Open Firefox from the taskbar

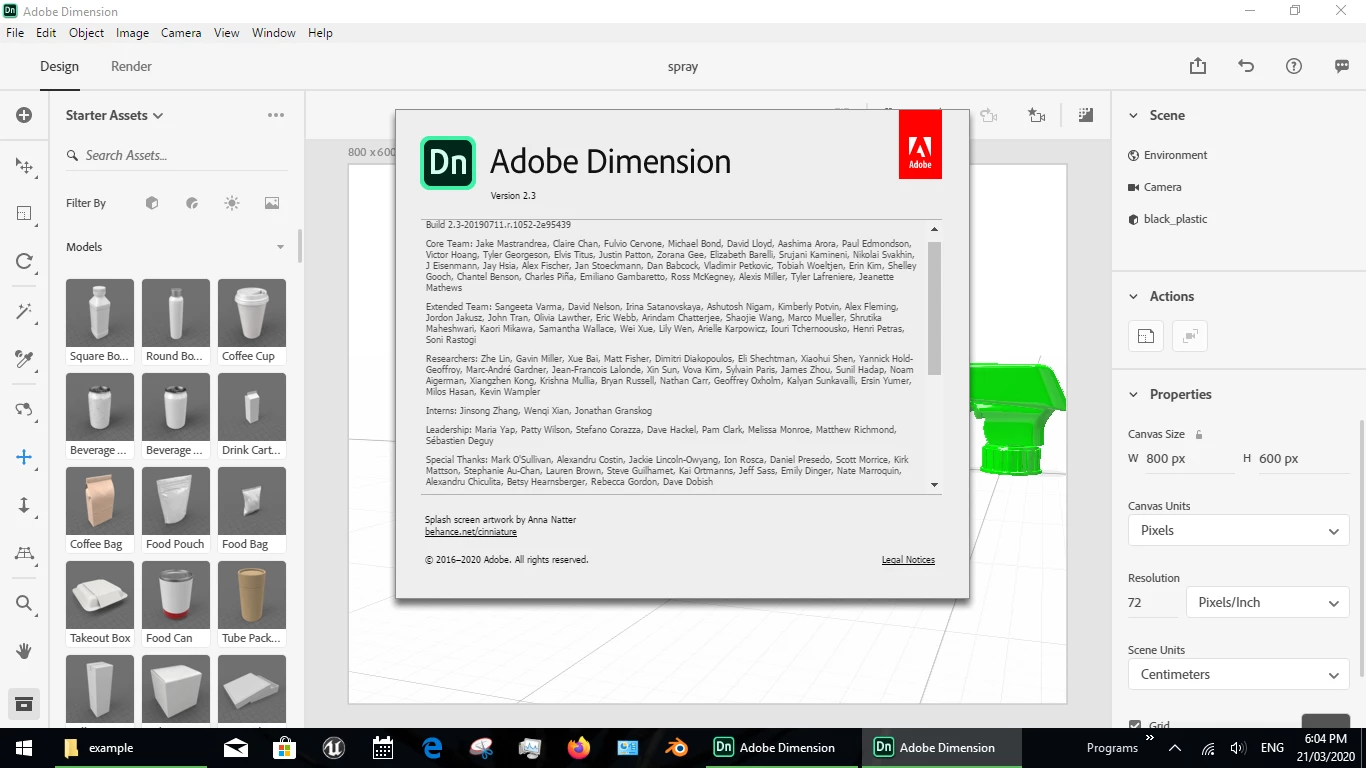click(579, 748)
